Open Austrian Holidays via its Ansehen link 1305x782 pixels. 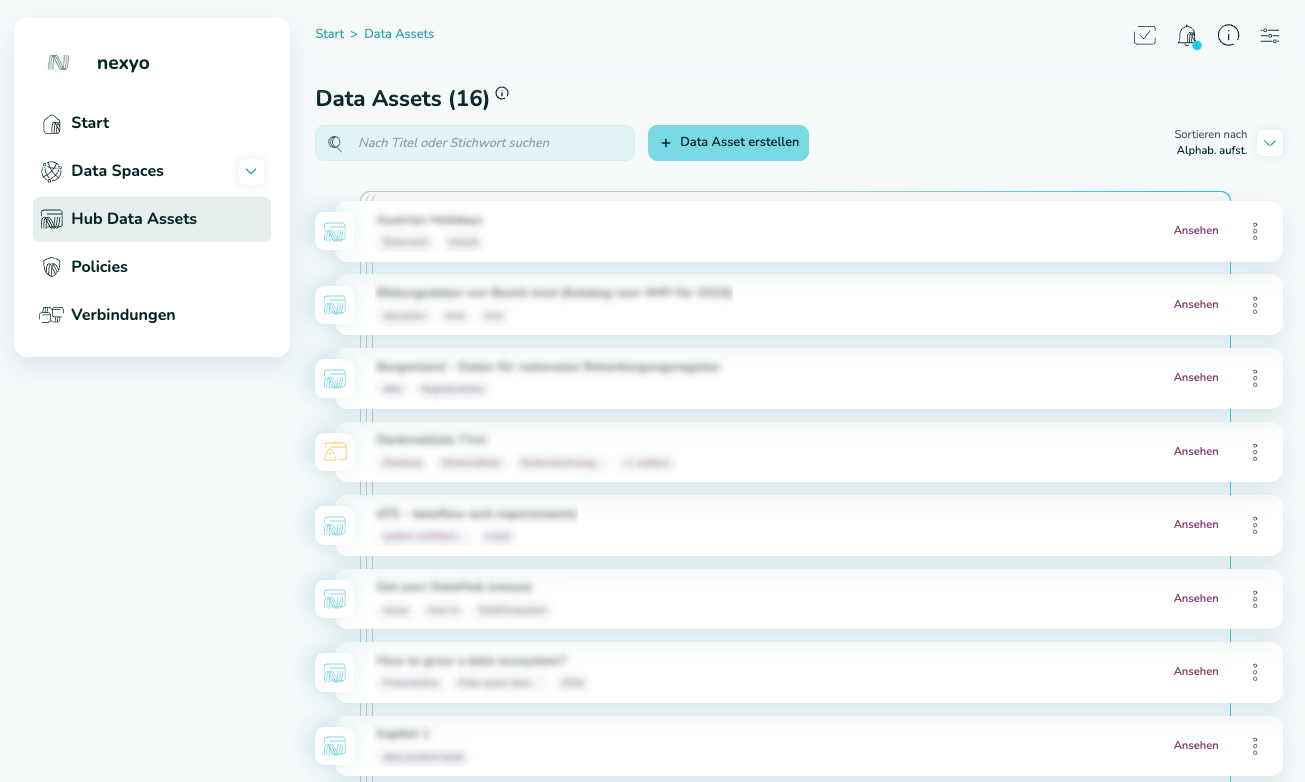(x=1195, y=230)
